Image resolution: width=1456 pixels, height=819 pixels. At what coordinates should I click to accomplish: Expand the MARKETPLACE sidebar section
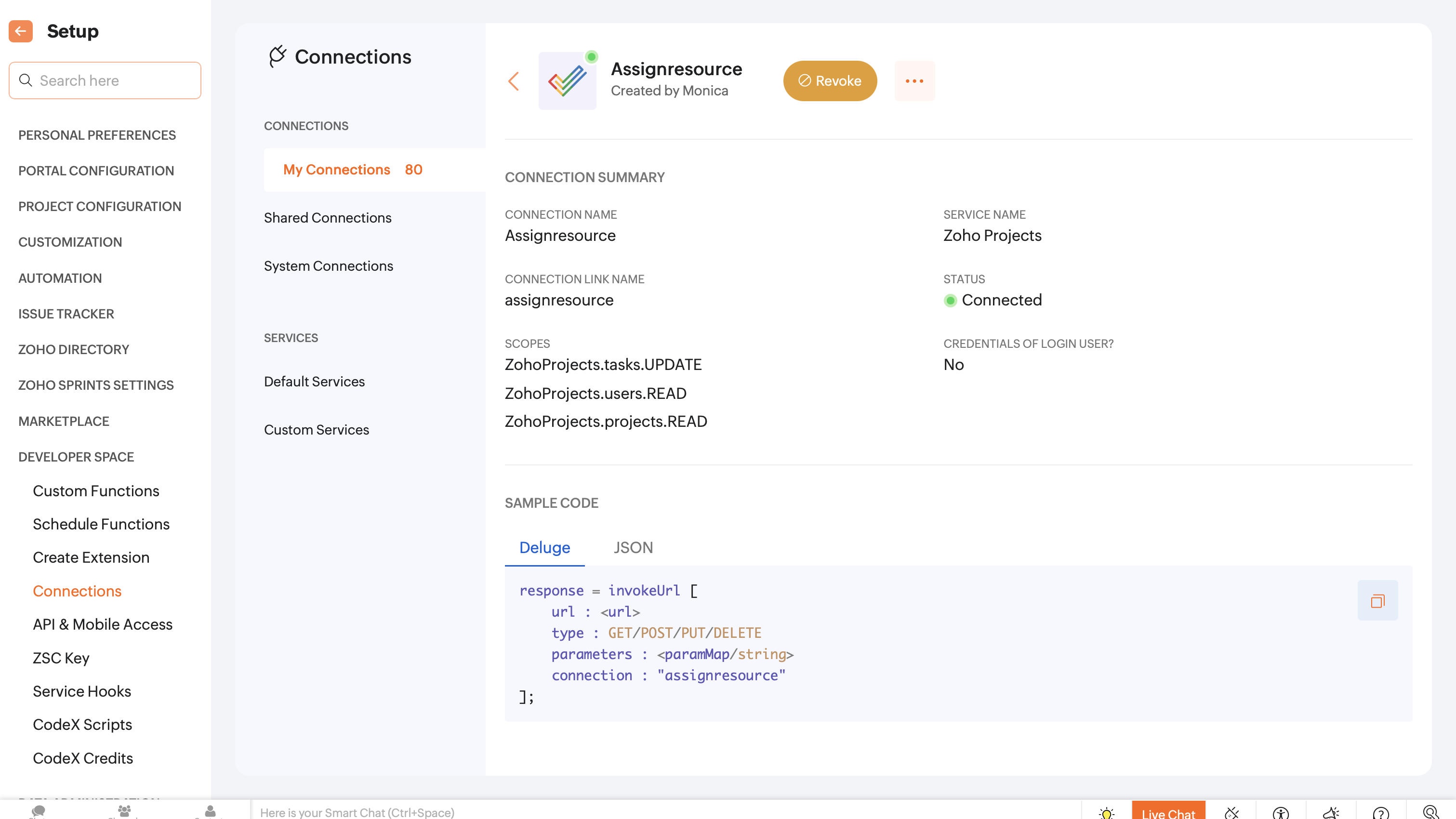click(x=63, y=421)
